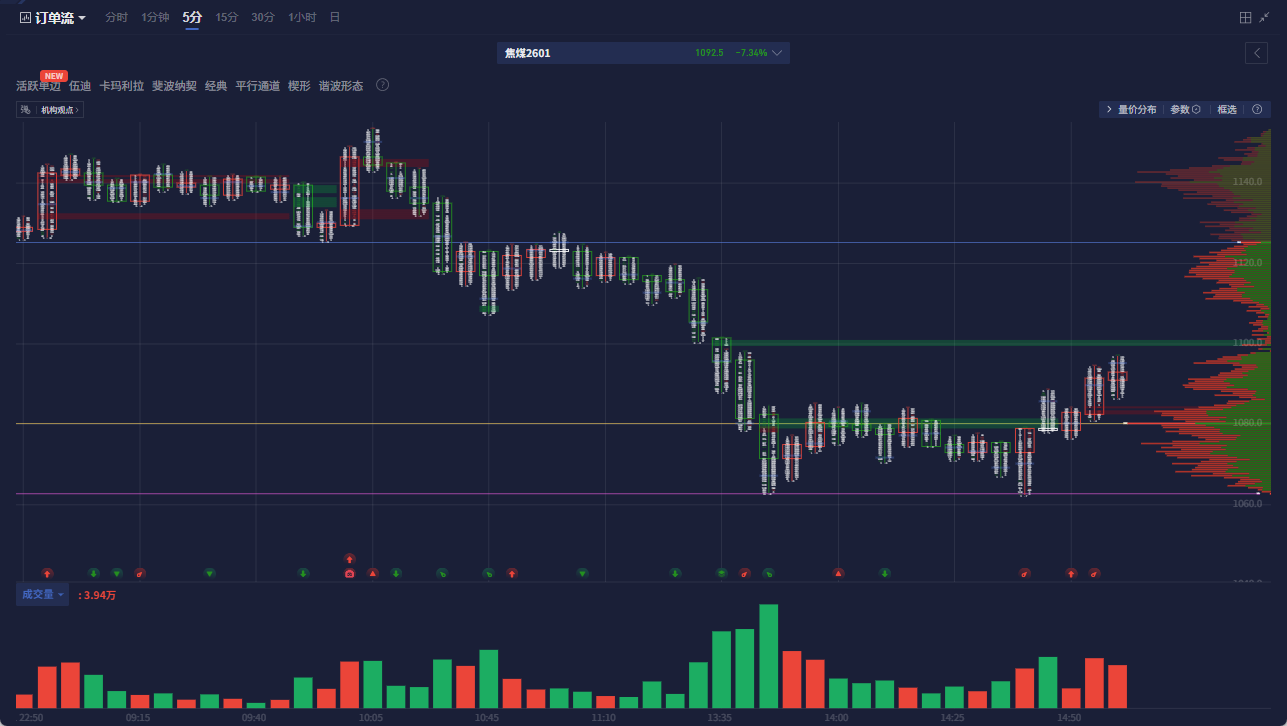Select the 5分 timeframe tab

point(192,18)
